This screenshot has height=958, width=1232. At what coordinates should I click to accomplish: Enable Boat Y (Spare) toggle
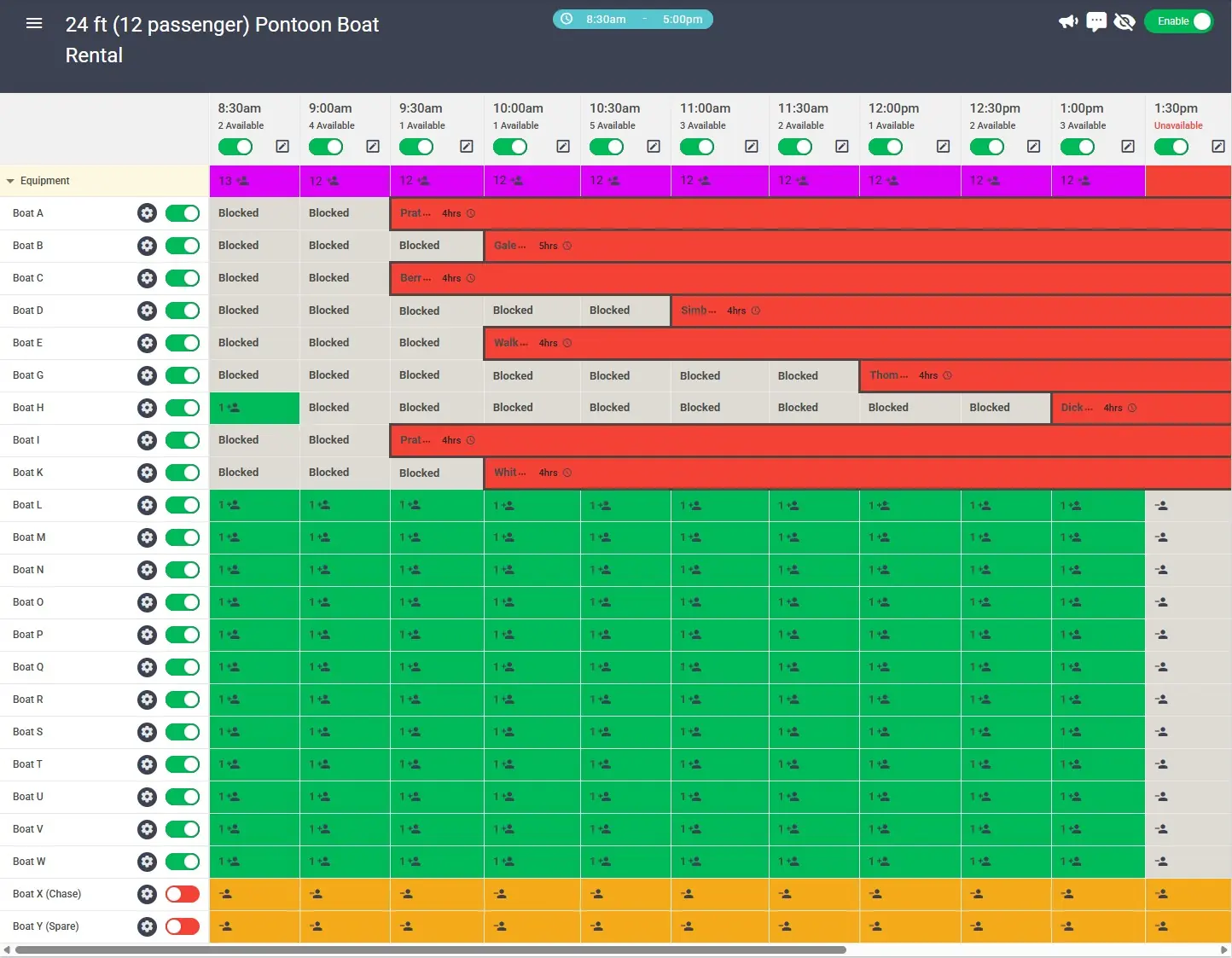tap(183, 926)
